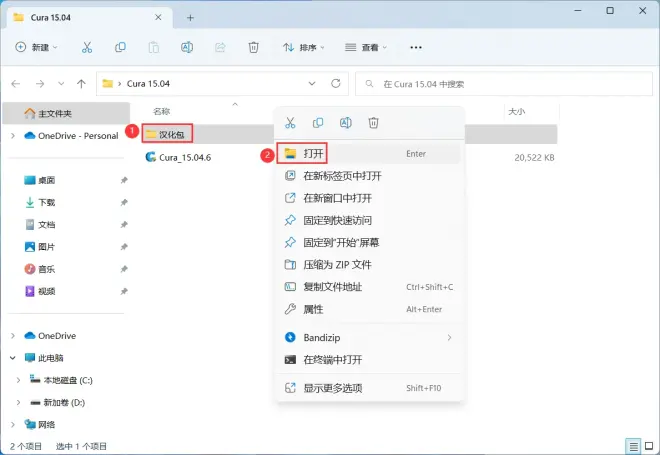Select the Cura_15.04.6 file
The width and height of the screenshot is (660, 455).
click(178, 157)
